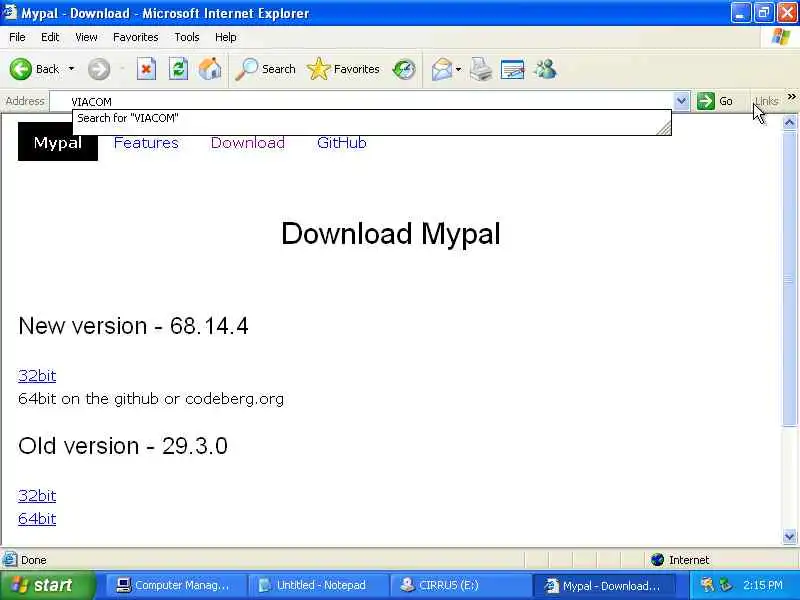800x600 pixels.
Task: Refresh the page with green arrows icon
Action: click(178, 69)
